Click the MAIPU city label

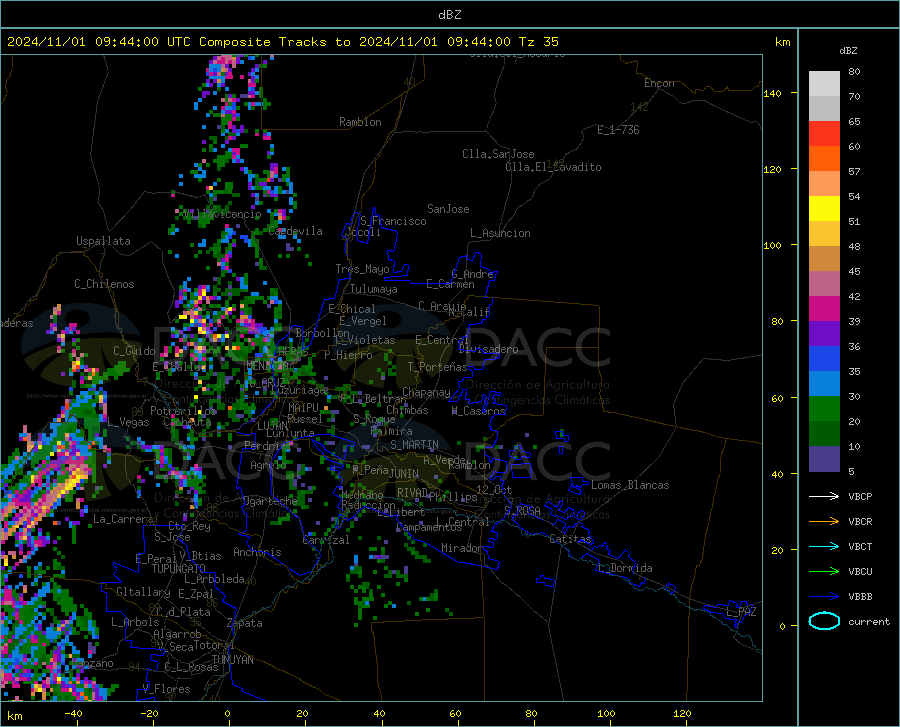pos(303,407)
